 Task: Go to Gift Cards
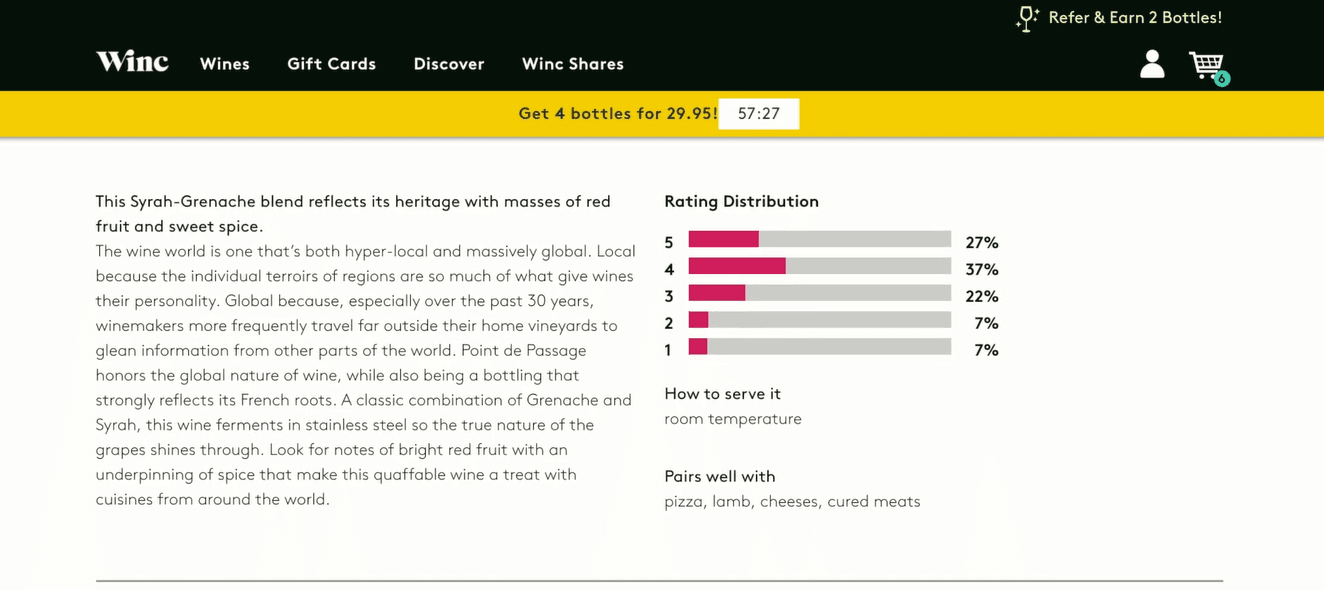point(332,64)
